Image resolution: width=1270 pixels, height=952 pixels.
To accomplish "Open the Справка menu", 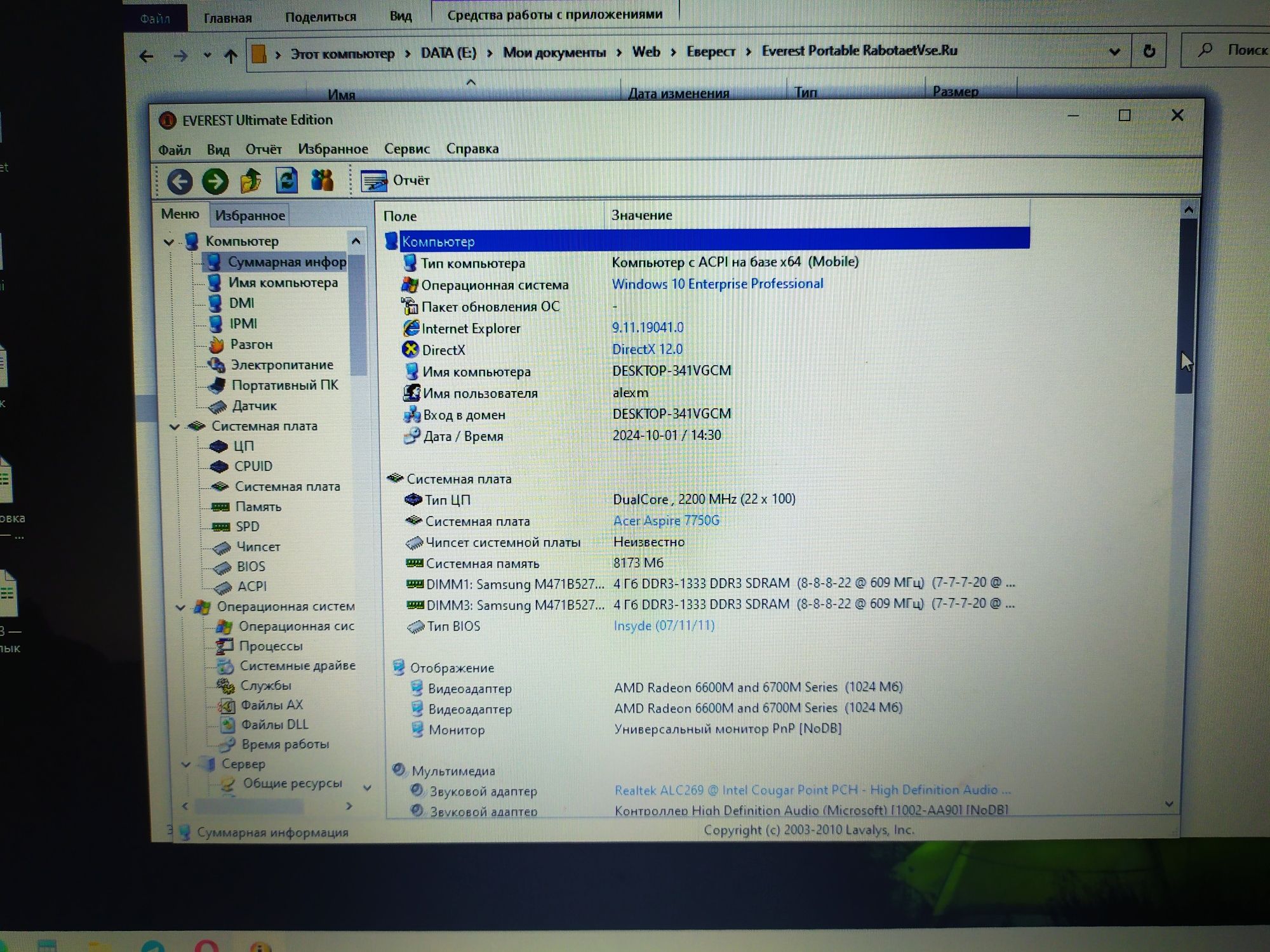I will [472, 148].
